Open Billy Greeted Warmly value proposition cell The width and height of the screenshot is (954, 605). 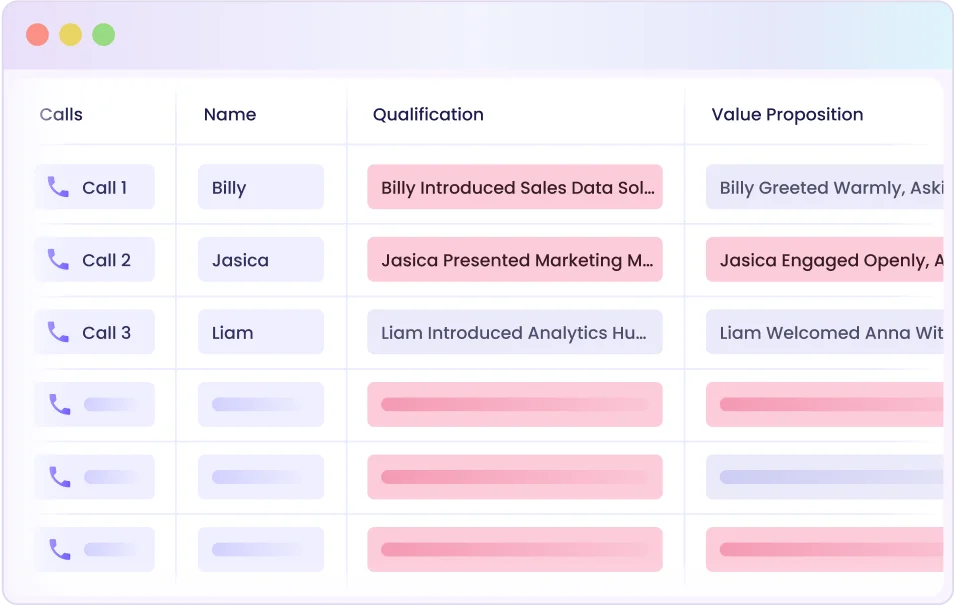pos(826,187)
